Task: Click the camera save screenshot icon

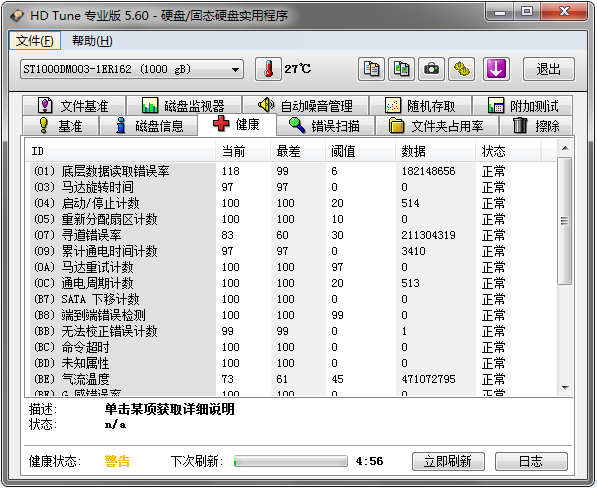Action: pos(431,69)
